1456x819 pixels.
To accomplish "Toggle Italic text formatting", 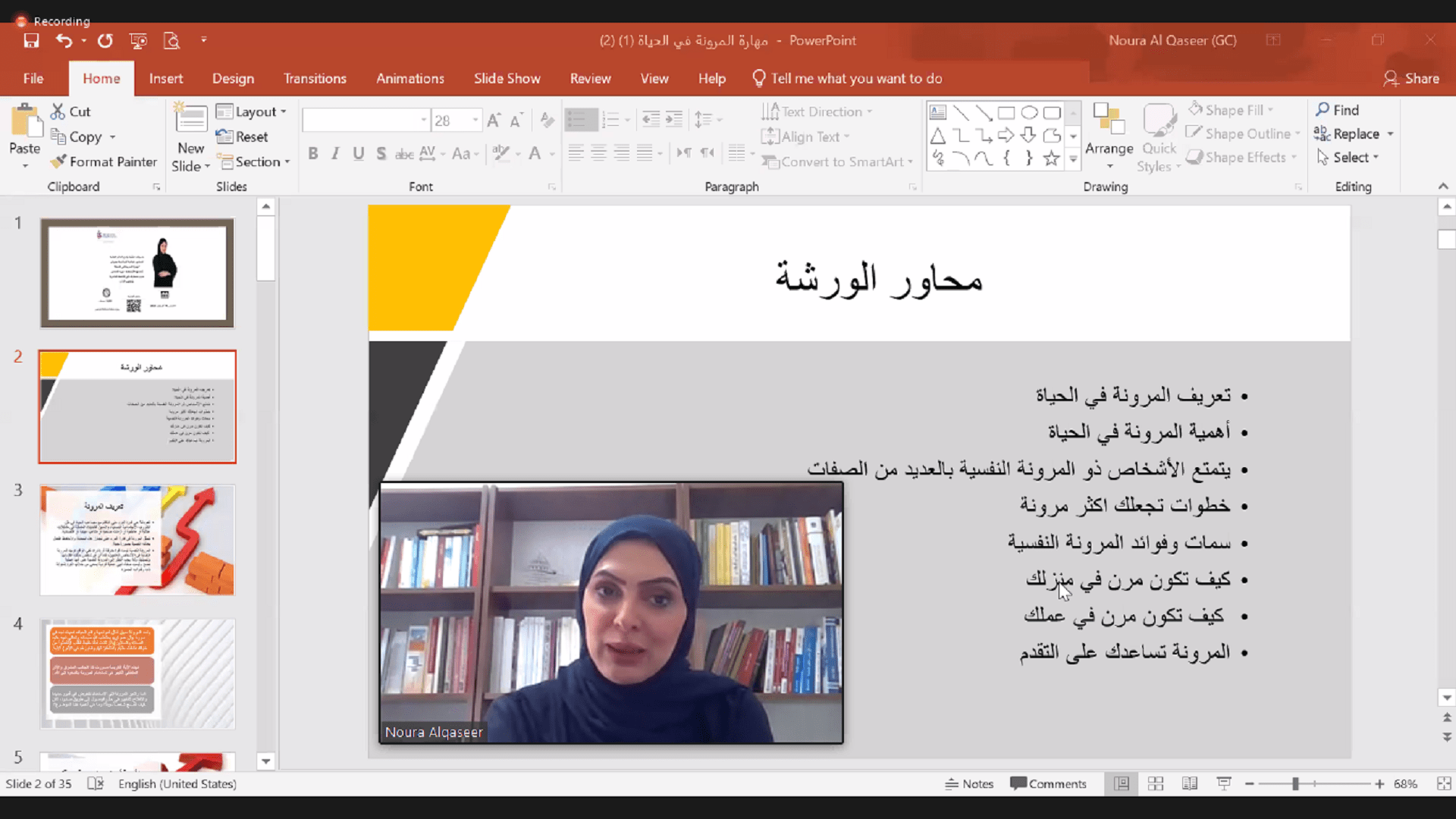I will pos(335,154).
